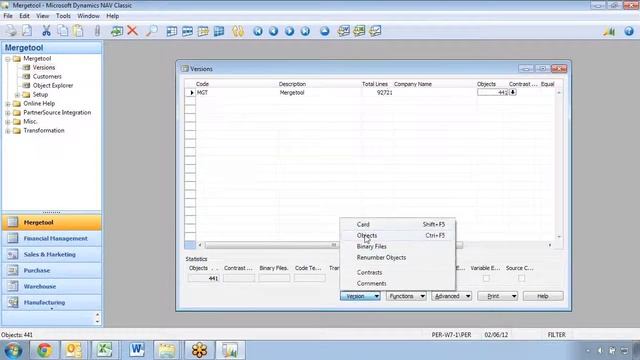640x360 pixels.
Task: Open Word from the taskbar
Action: 137,350
